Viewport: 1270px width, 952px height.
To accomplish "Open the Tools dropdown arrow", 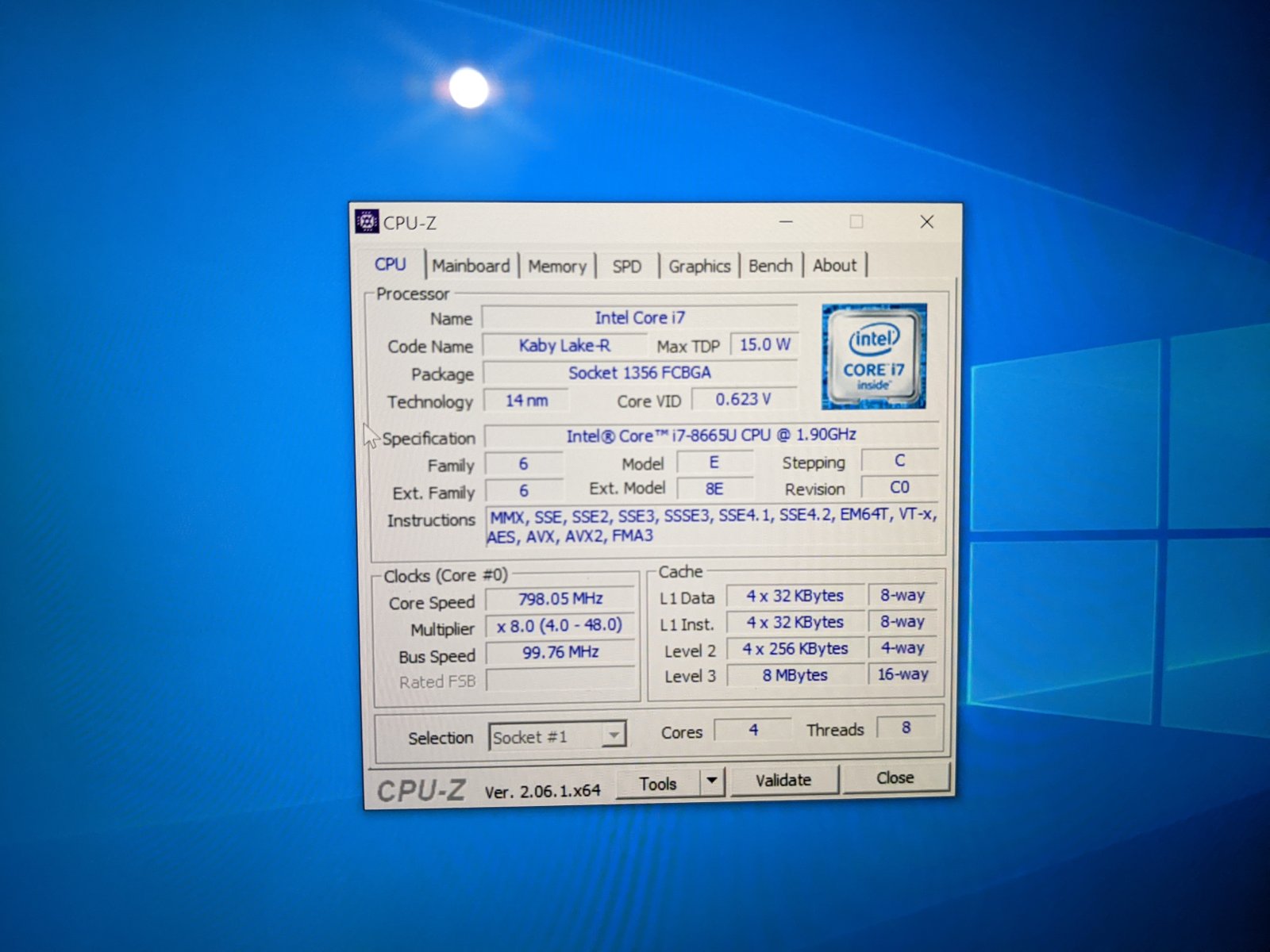I will pos(712,781).
